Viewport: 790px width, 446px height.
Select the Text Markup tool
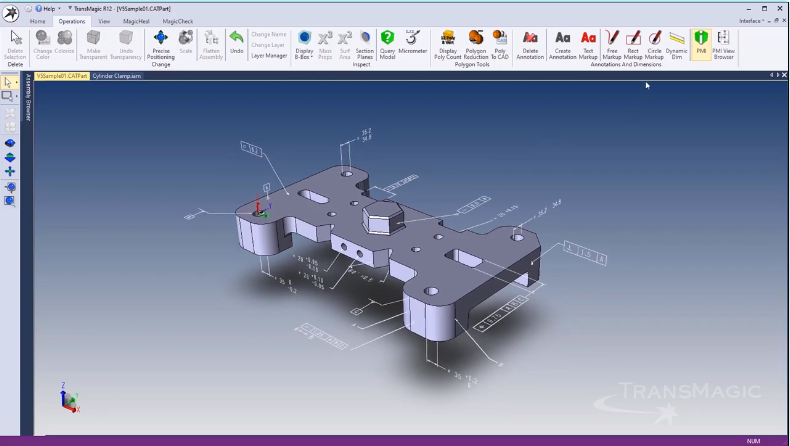tap(588, 44)
